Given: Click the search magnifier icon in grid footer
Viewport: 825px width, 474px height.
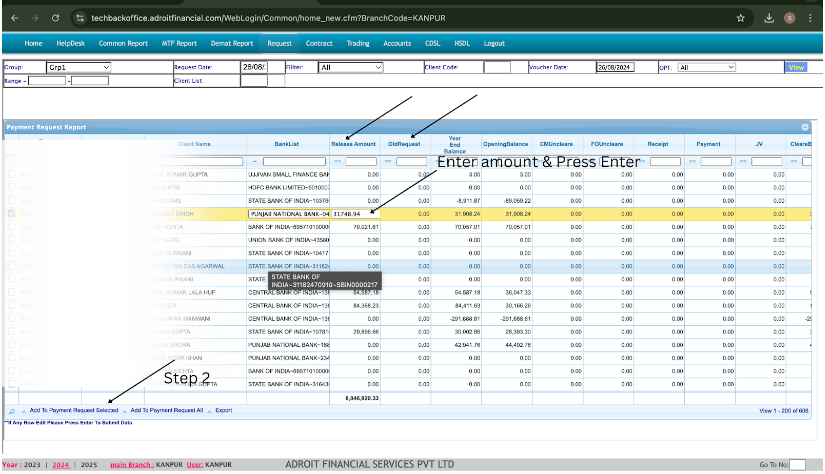Looking at the screenshot, I should tap(11, 411).
